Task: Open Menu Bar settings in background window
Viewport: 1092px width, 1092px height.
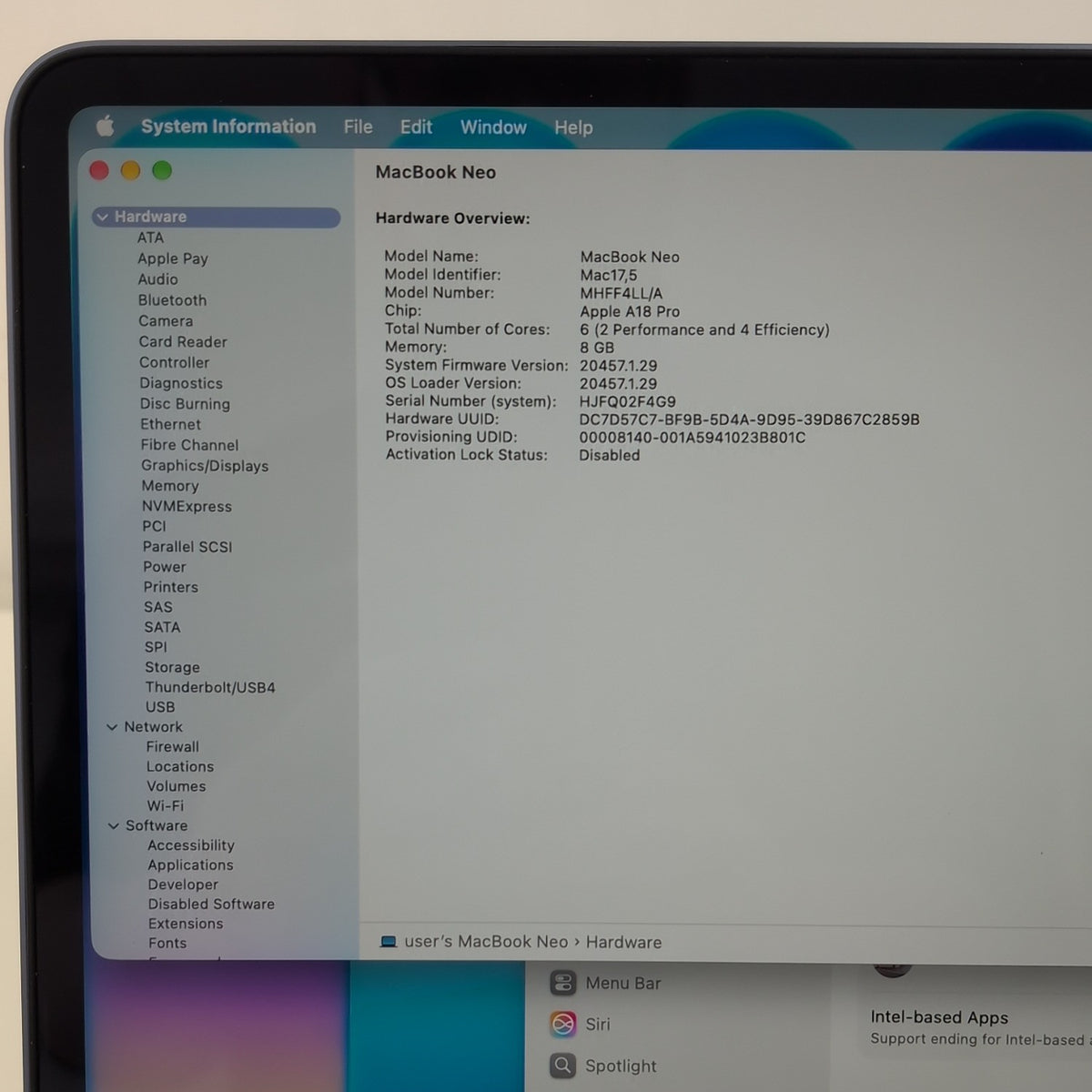Action: (623, 984)
